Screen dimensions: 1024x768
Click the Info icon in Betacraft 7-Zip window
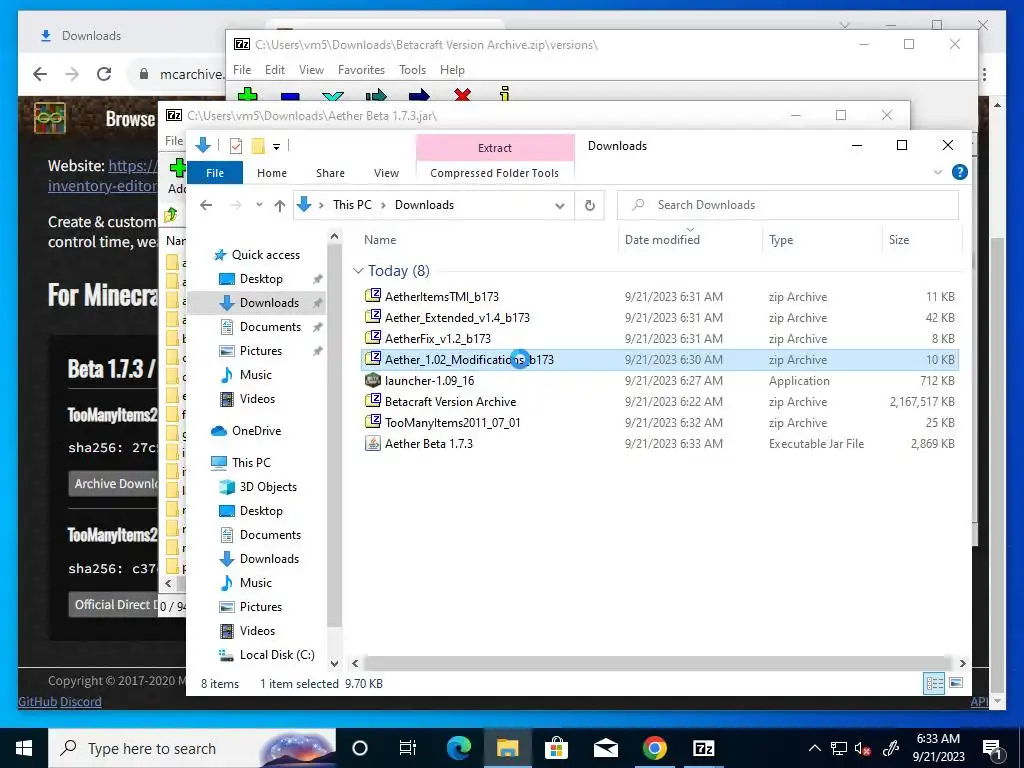(x=504, y=94)
